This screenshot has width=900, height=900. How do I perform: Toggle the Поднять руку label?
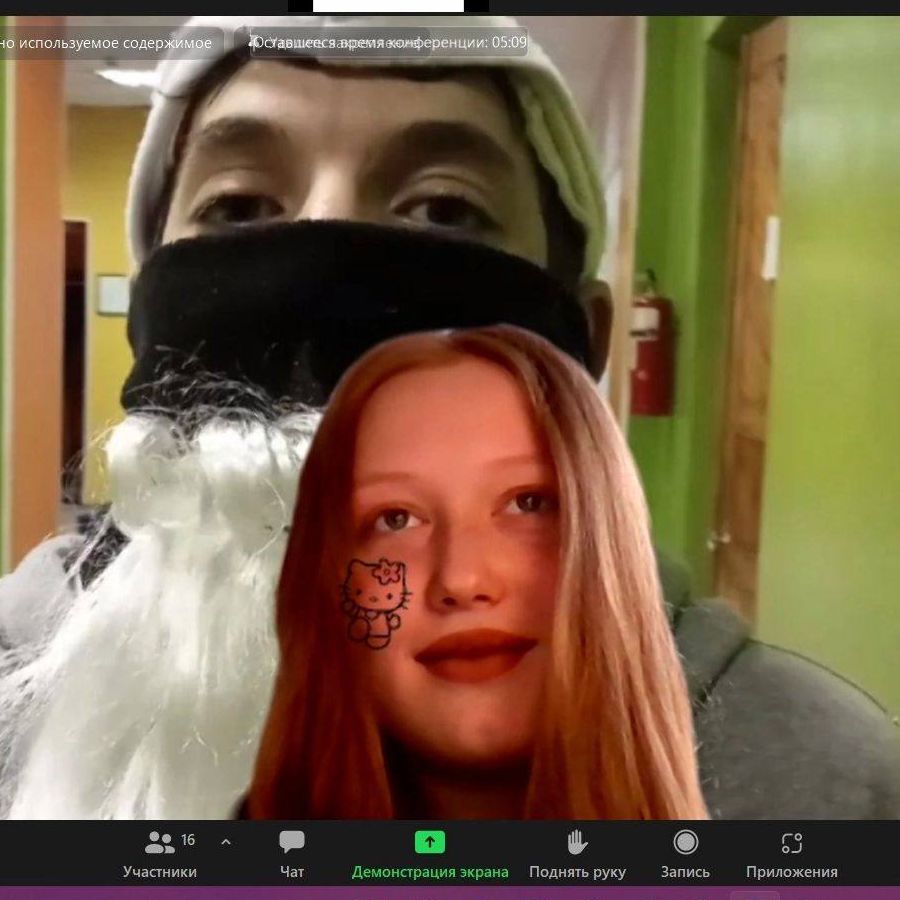(577, 872)
